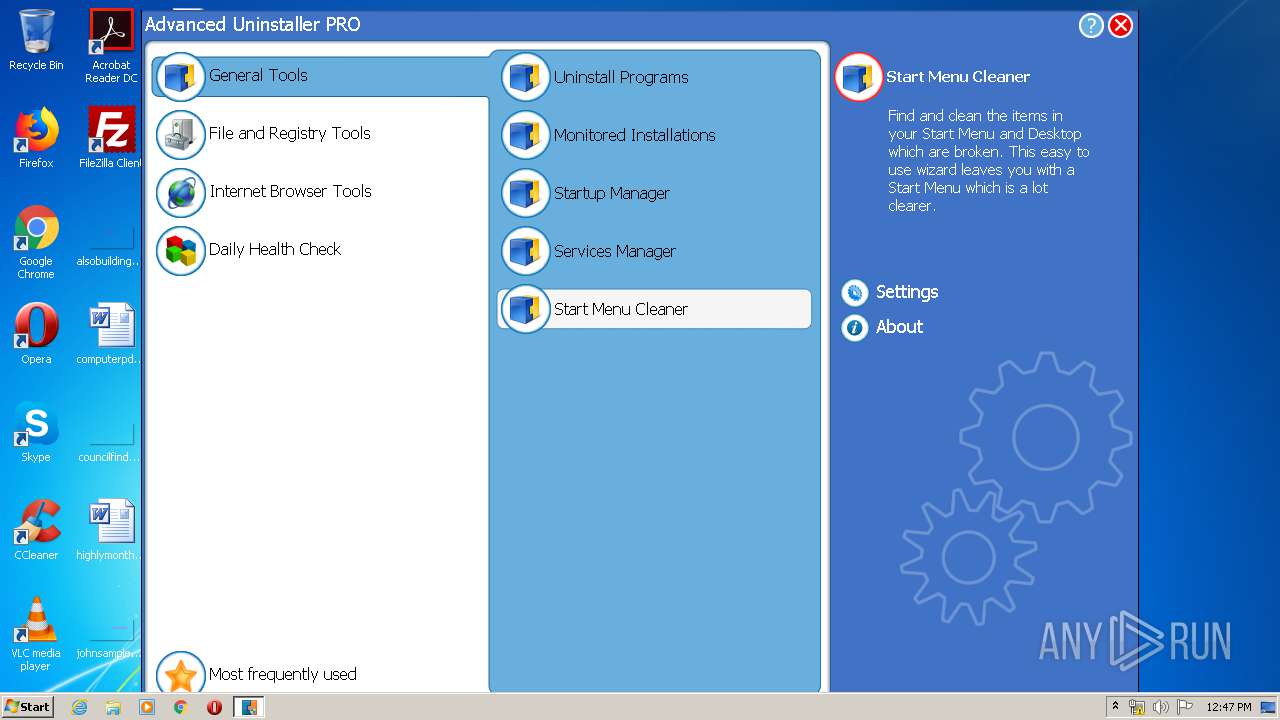The width and height of the screenshot is (1280, 720).
Task: Open the Windows Start menu
Action: click(28, 706)
